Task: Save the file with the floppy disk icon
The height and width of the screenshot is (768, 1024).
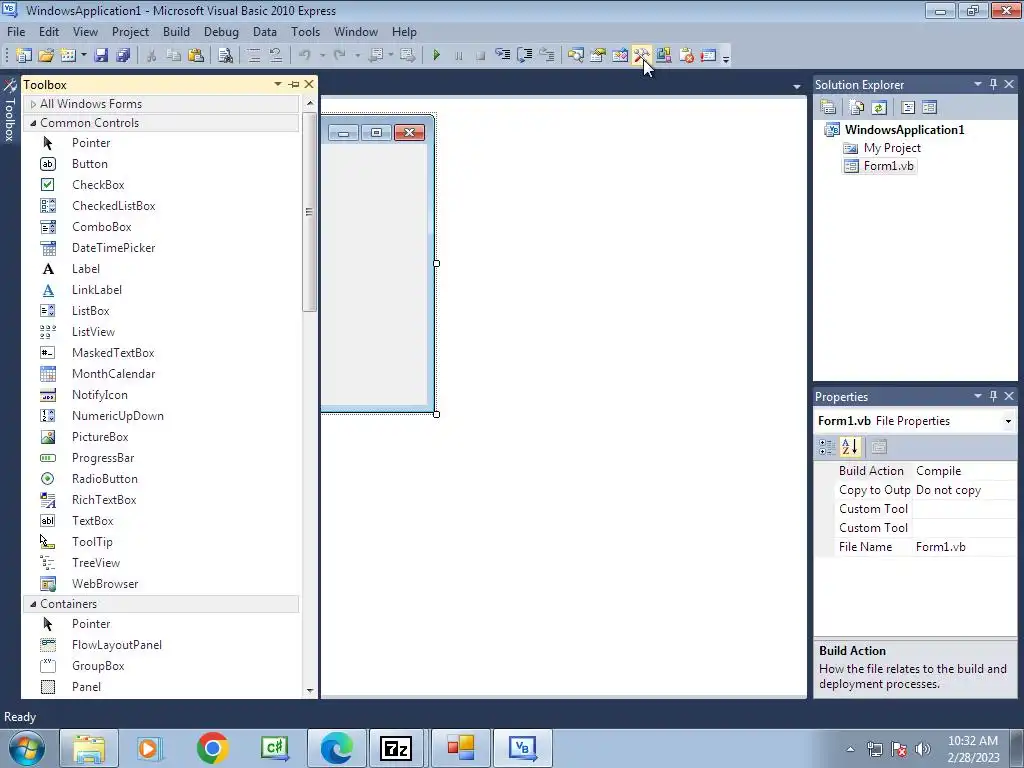Action: click(x=101, y=56)
